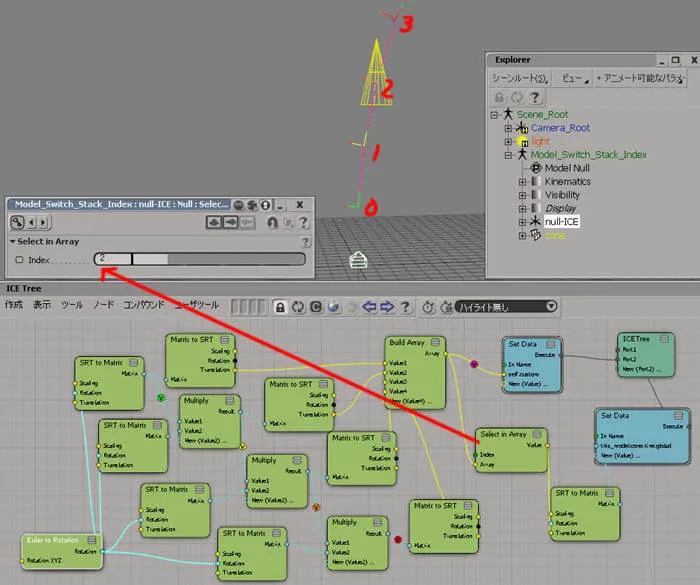Click the recycle U-shaped icon in property editor
The width and height of the screenshot is (700, 585).
coord(272,222)
